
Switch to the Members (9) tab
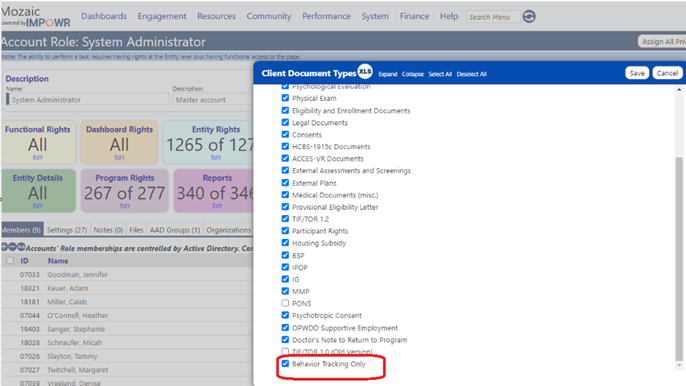pyautogui.click(x=21, y=230)
